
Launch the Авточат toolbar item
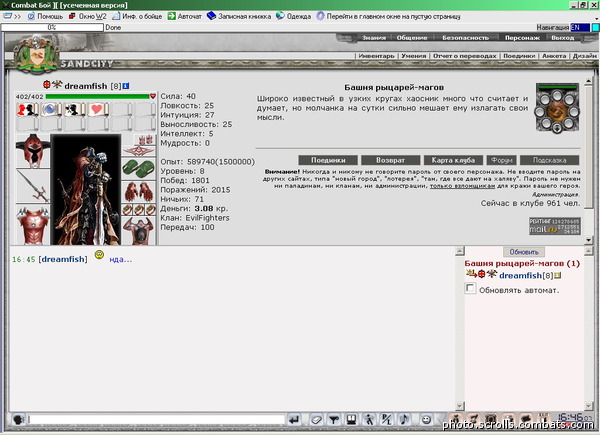pos(185,16)
